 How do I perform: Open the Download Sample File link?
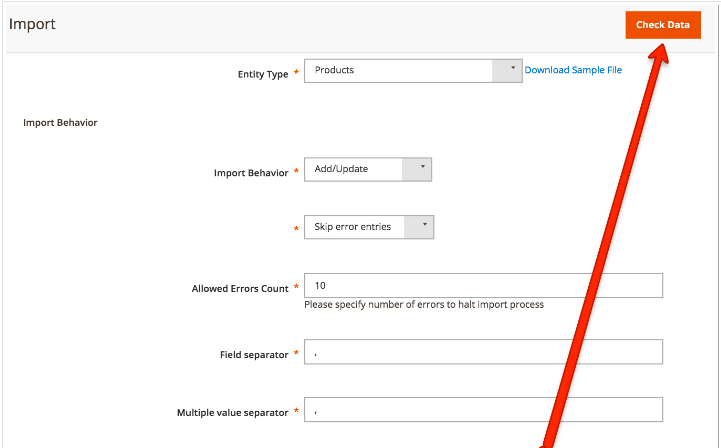(x=573, y=70)
